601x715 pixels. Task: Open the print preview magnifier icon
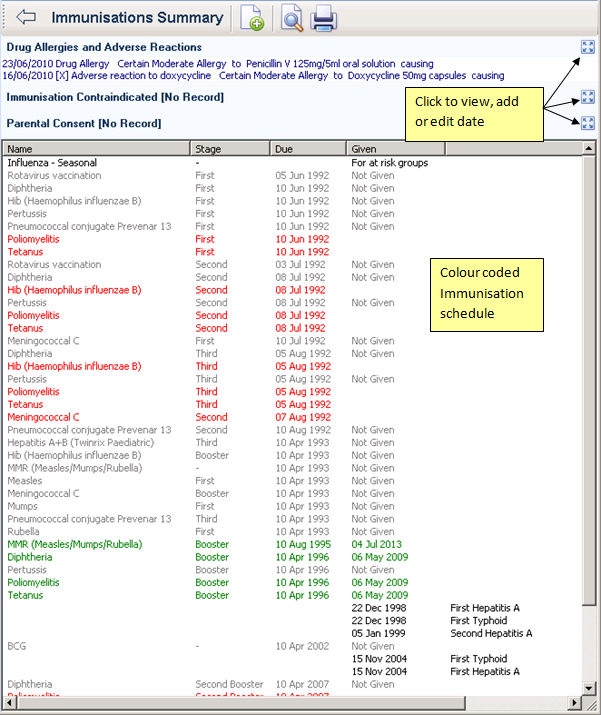[291, 18]
